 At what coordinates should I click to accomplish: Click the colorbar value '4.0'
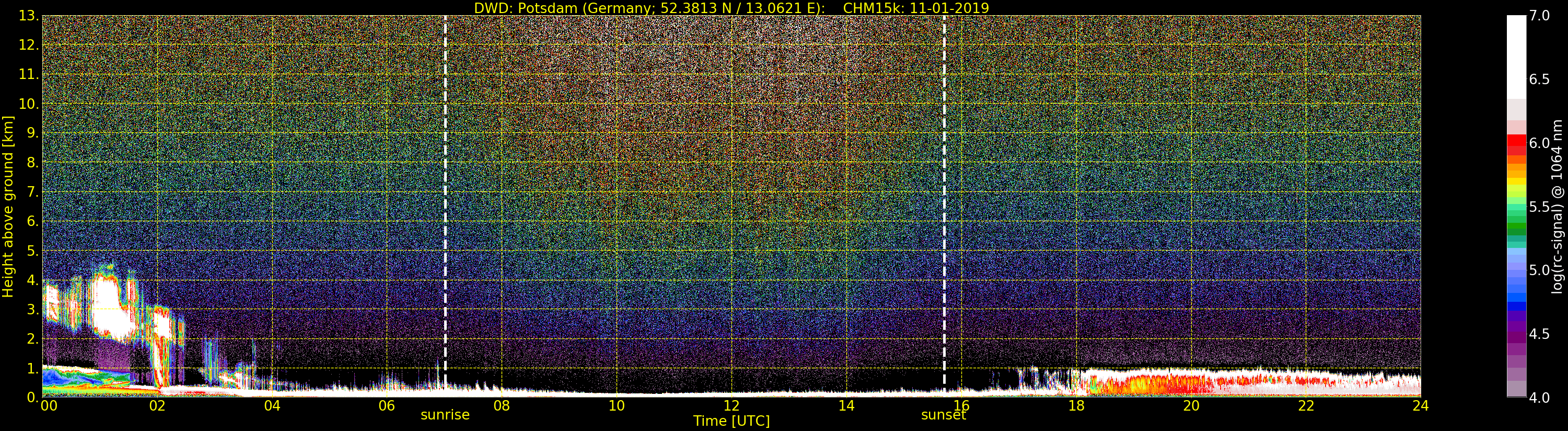[x=1539, y=398]
